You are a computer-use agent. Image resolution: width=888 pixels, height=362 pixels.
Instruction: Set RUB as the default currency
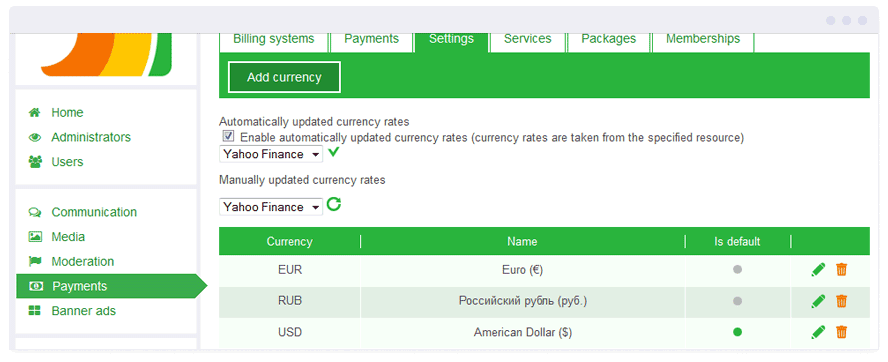tap(737, 301)
